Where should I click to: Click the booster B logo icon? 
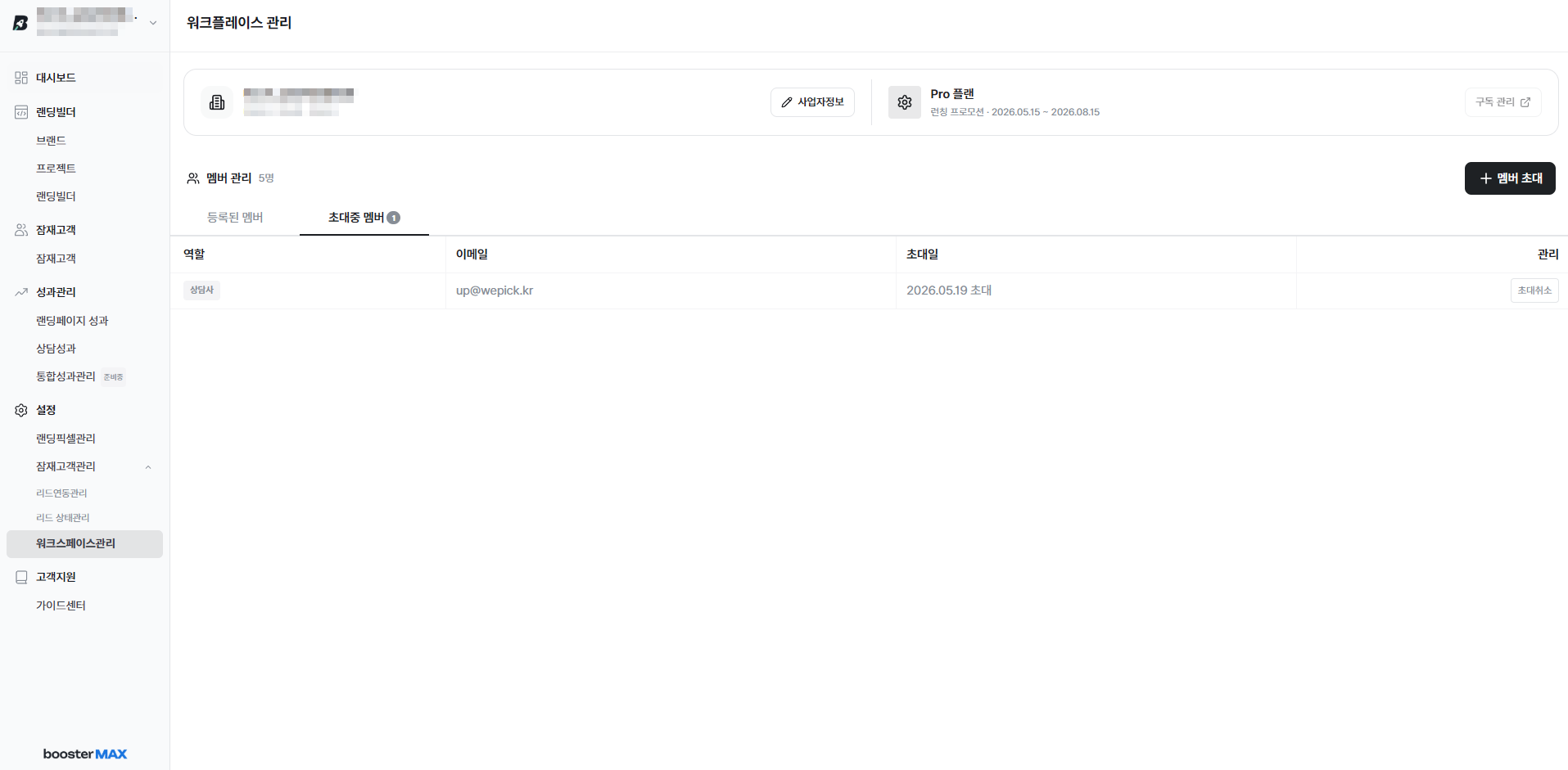coord(20,23)
